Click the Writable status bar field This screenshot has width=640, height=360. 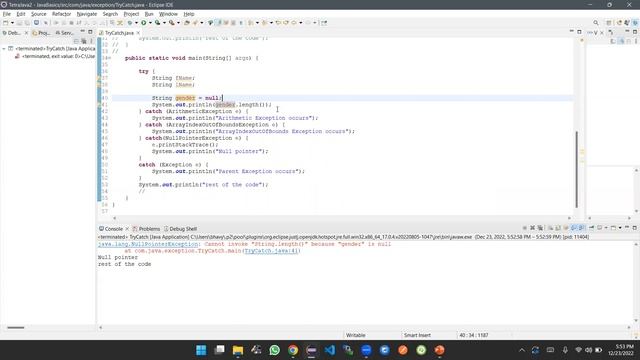click(x=356, y=335)
